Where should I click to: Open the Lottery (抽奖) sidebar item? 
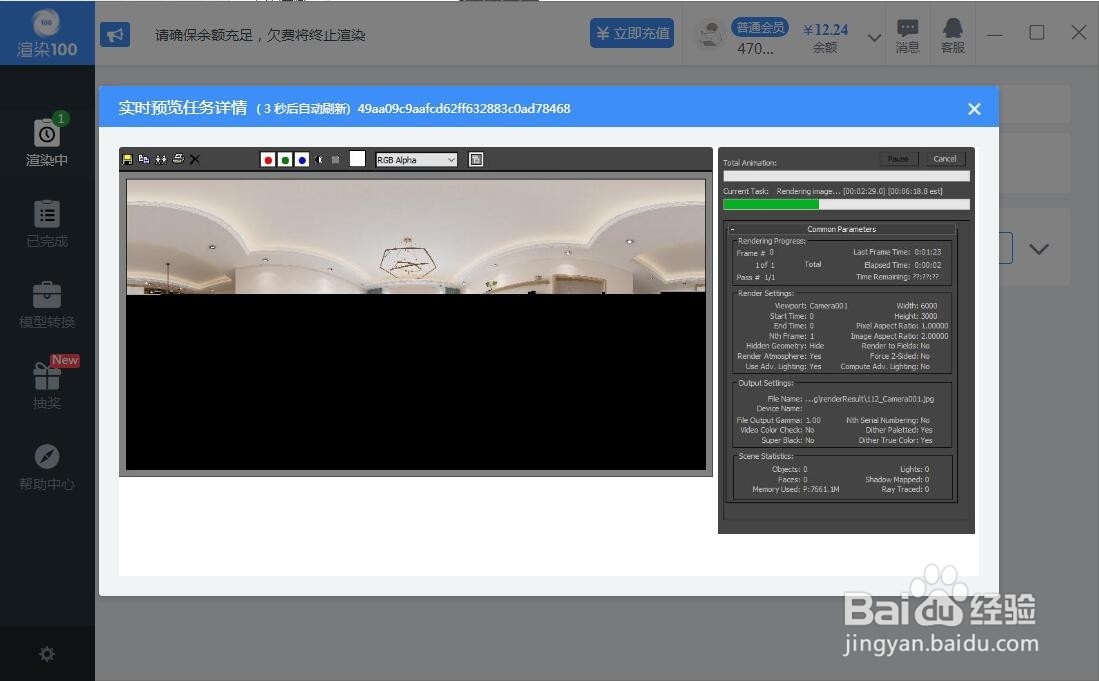click(47, 384)
